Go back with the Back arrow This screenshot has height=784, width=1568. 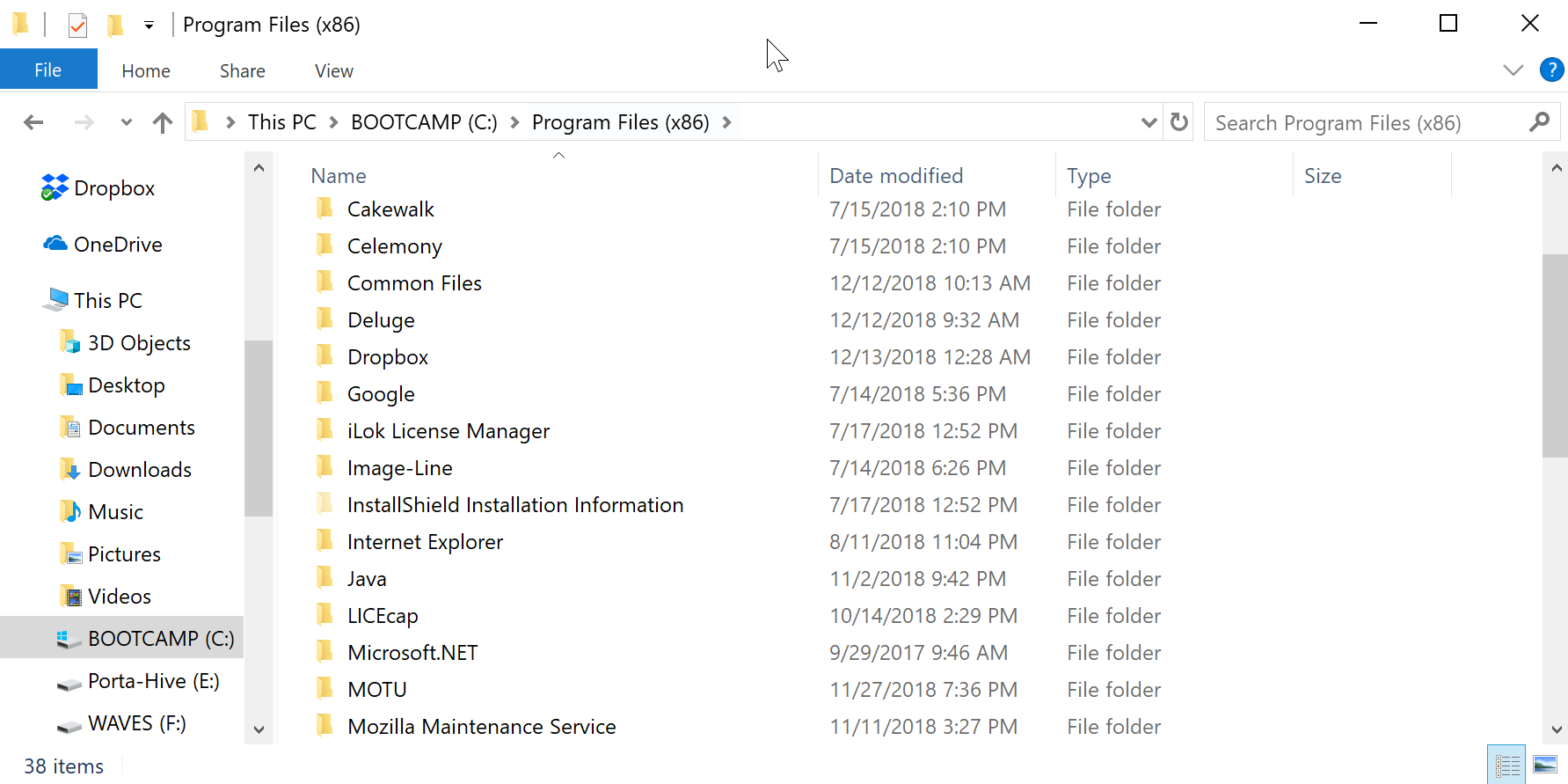pos(33,122)
